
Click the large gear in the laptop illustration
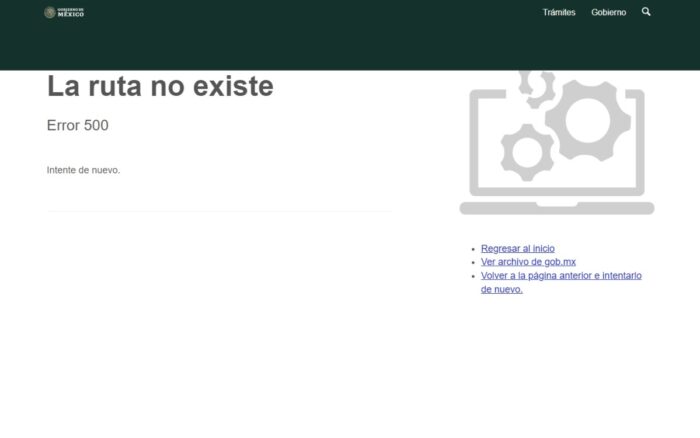coord(588,120)
